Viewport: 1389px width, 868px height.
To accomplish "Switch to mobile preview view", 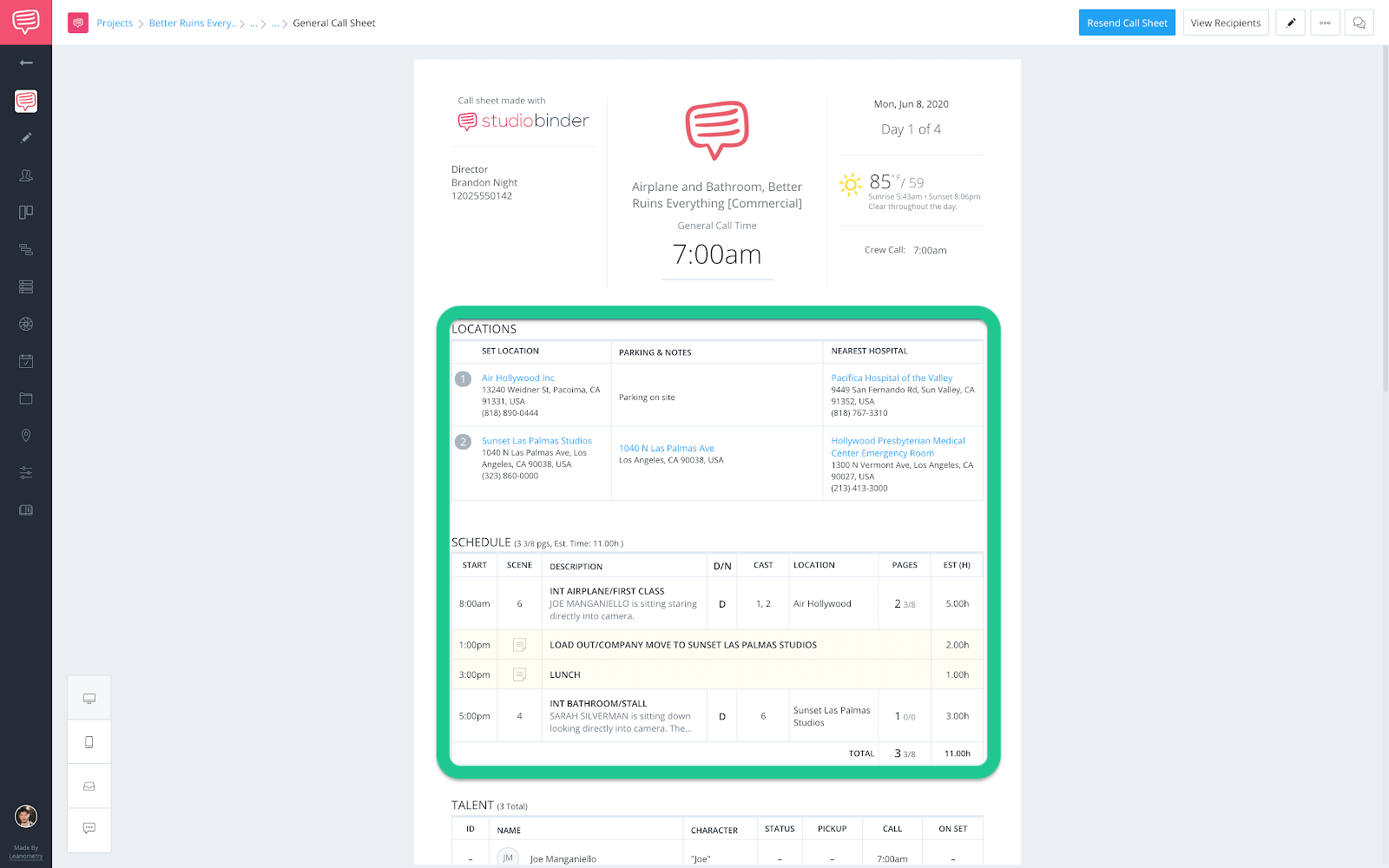I will (x=89, y=742).
